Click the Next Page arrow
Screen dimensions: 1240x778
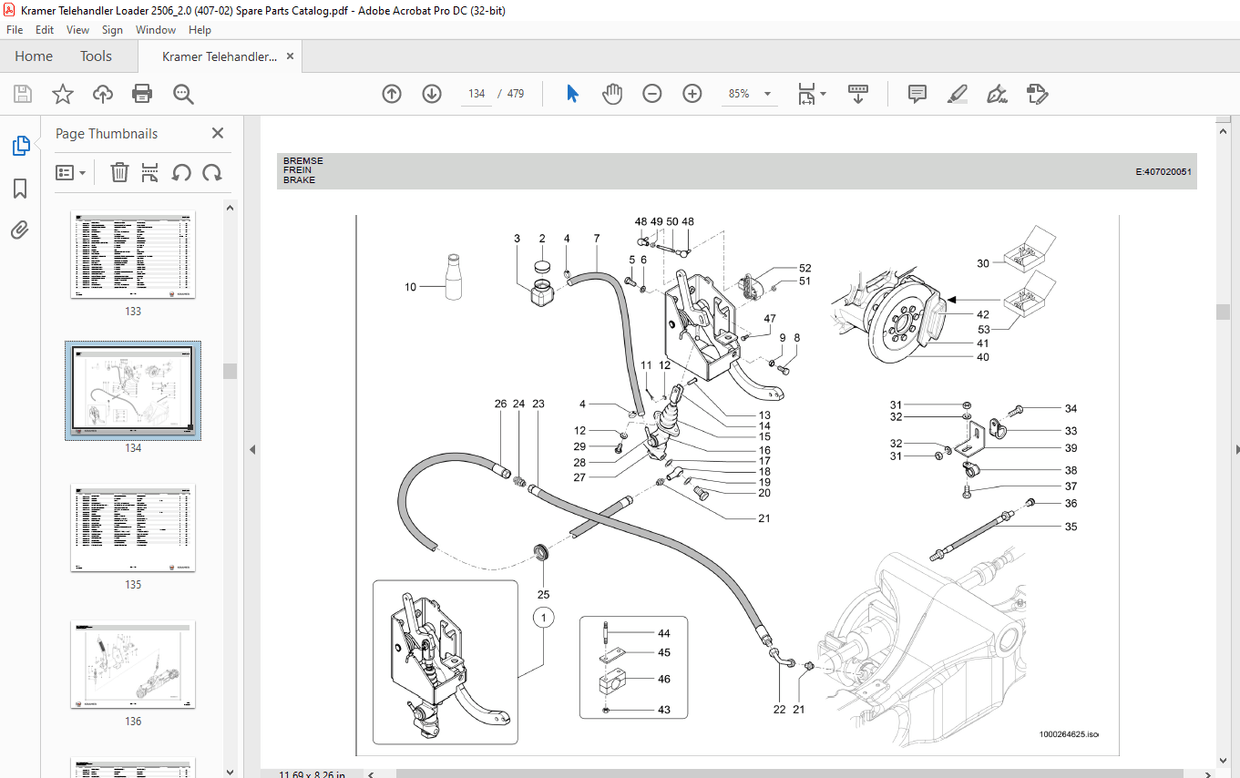point(431,93)
